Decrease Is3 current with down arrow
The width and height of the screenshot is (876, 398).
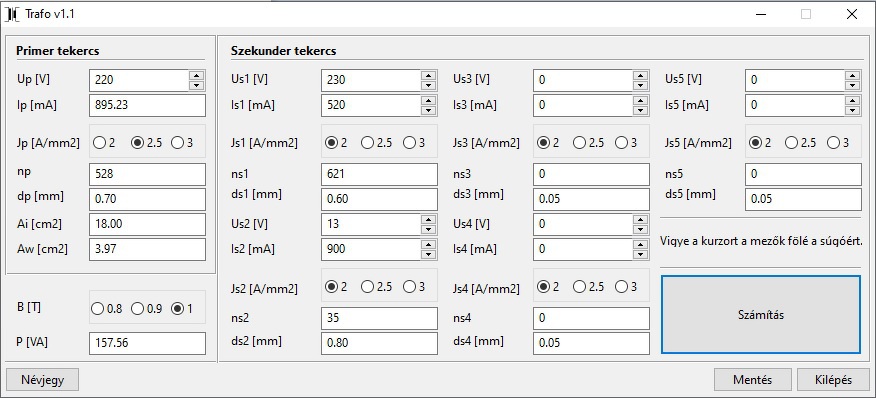pyautogui.click(x=640, y=111)
